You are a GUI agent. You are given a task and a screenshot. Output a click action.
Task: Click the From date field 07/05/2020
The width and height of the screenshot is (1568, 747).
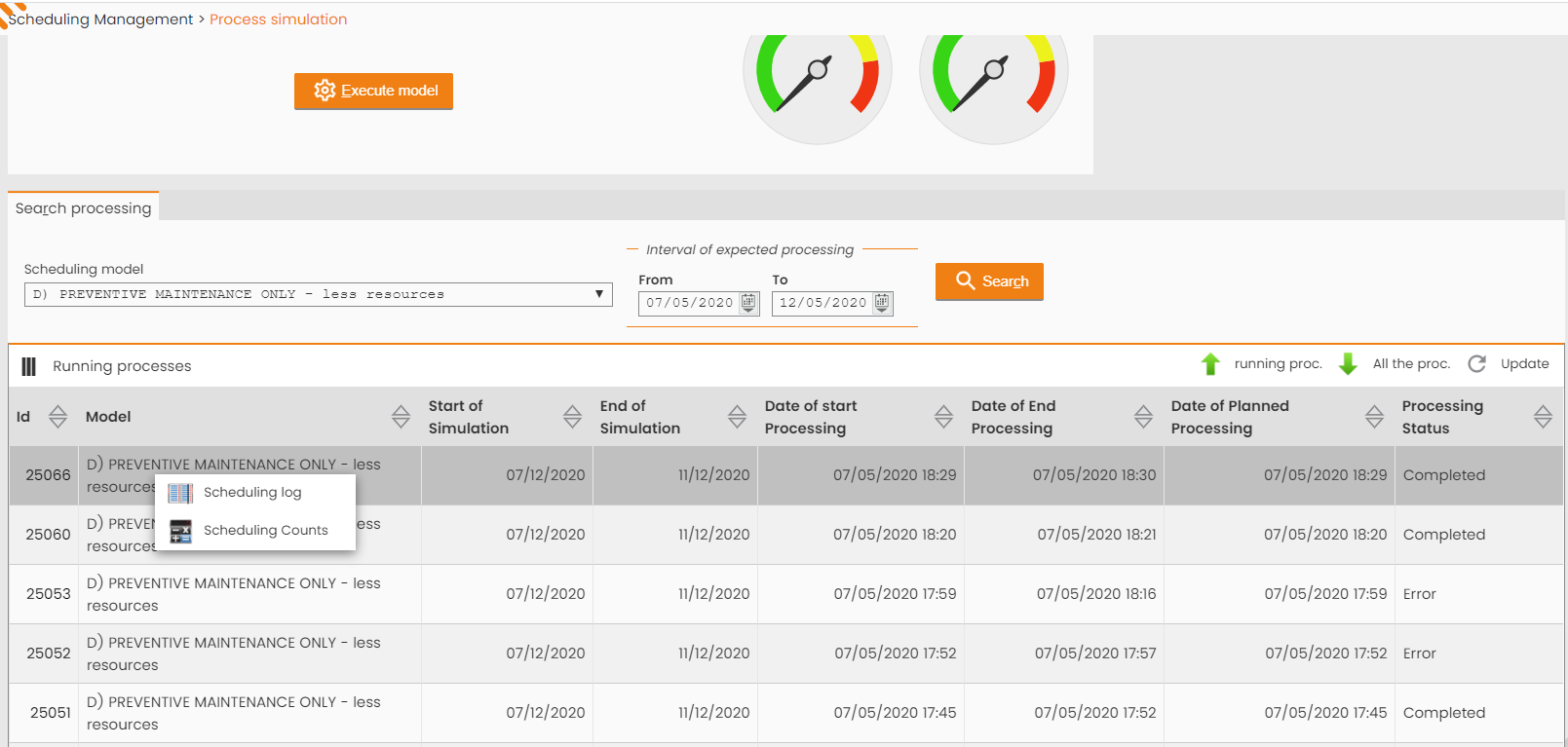pyautogui.click(x=690, y=303)
